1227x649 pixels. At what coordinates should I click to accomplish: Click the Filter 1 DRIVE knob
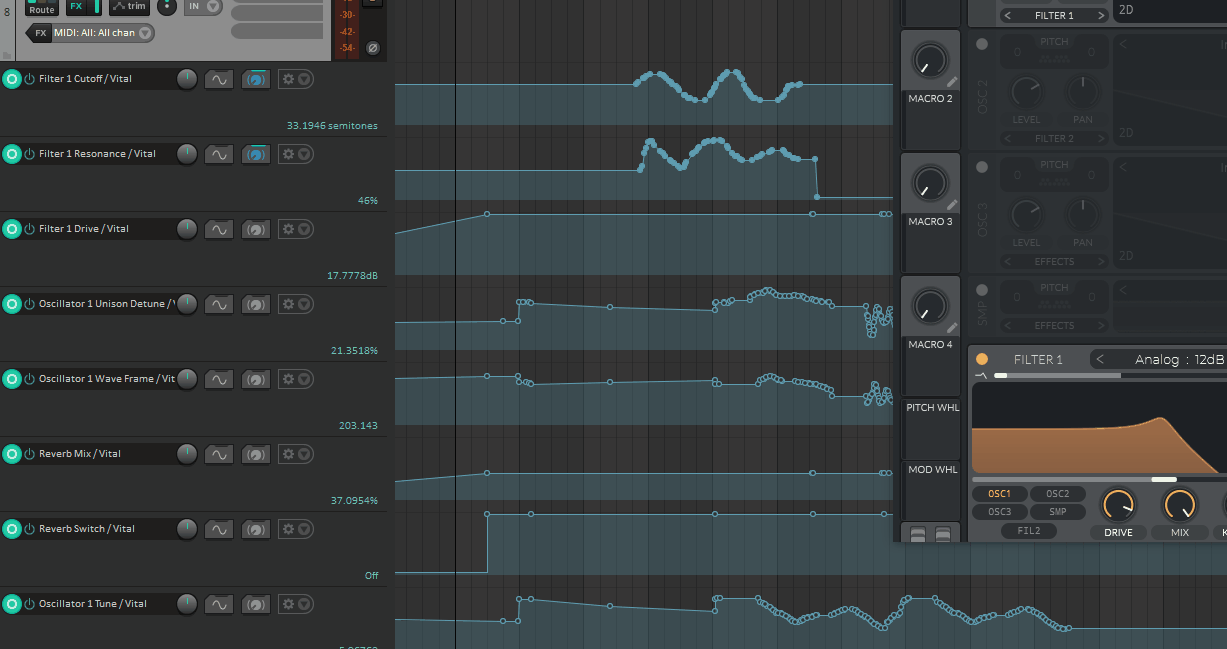[x=1118, y=506]
